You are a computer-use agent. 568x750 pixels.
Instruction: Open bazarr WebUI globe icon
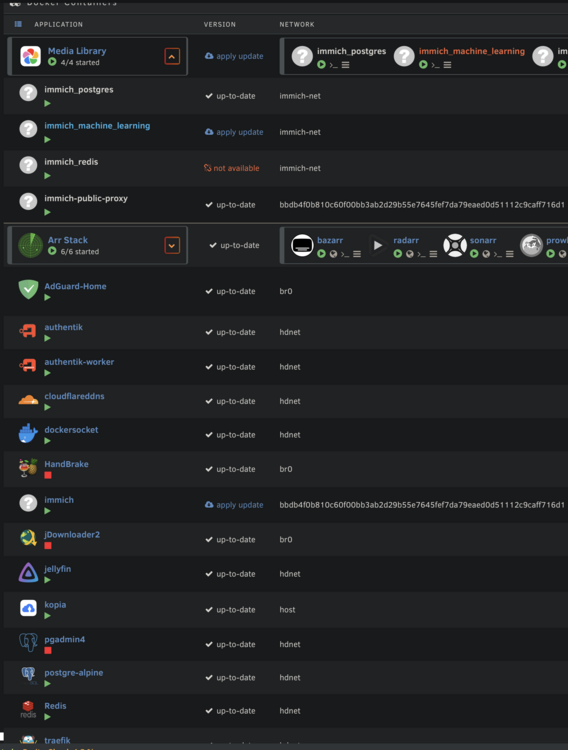click(333, 254)
